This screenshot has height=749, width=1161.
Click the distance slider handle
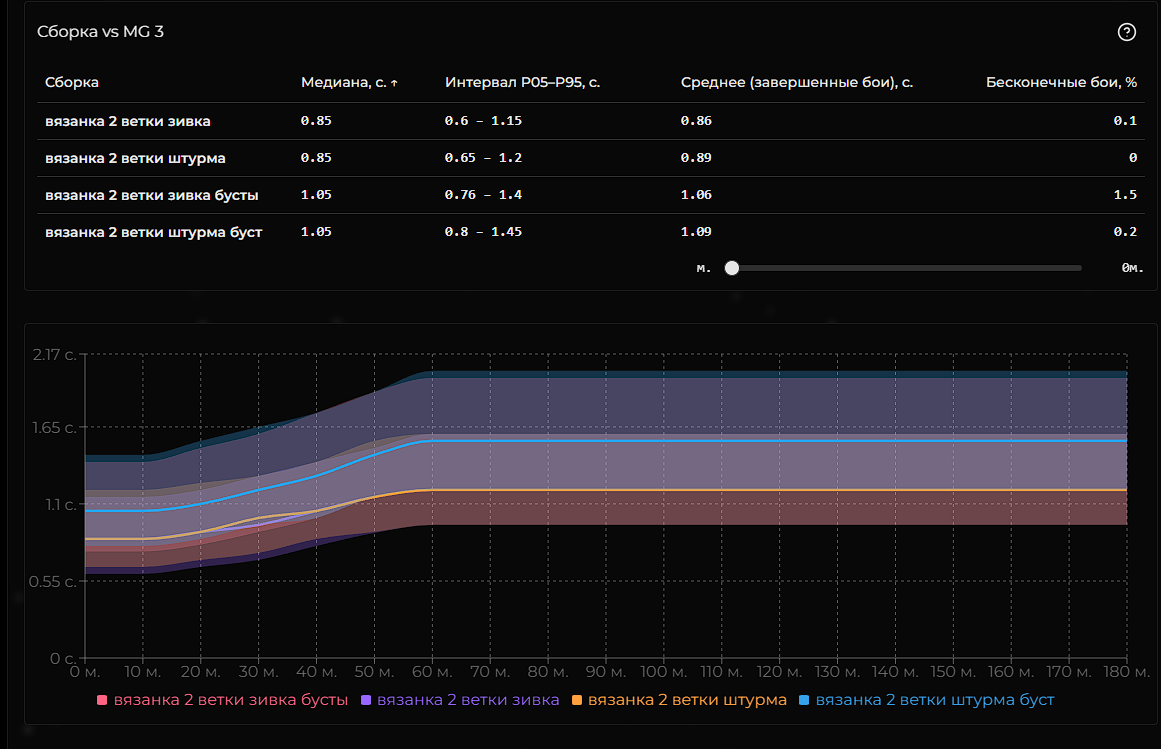coord(732,268)
